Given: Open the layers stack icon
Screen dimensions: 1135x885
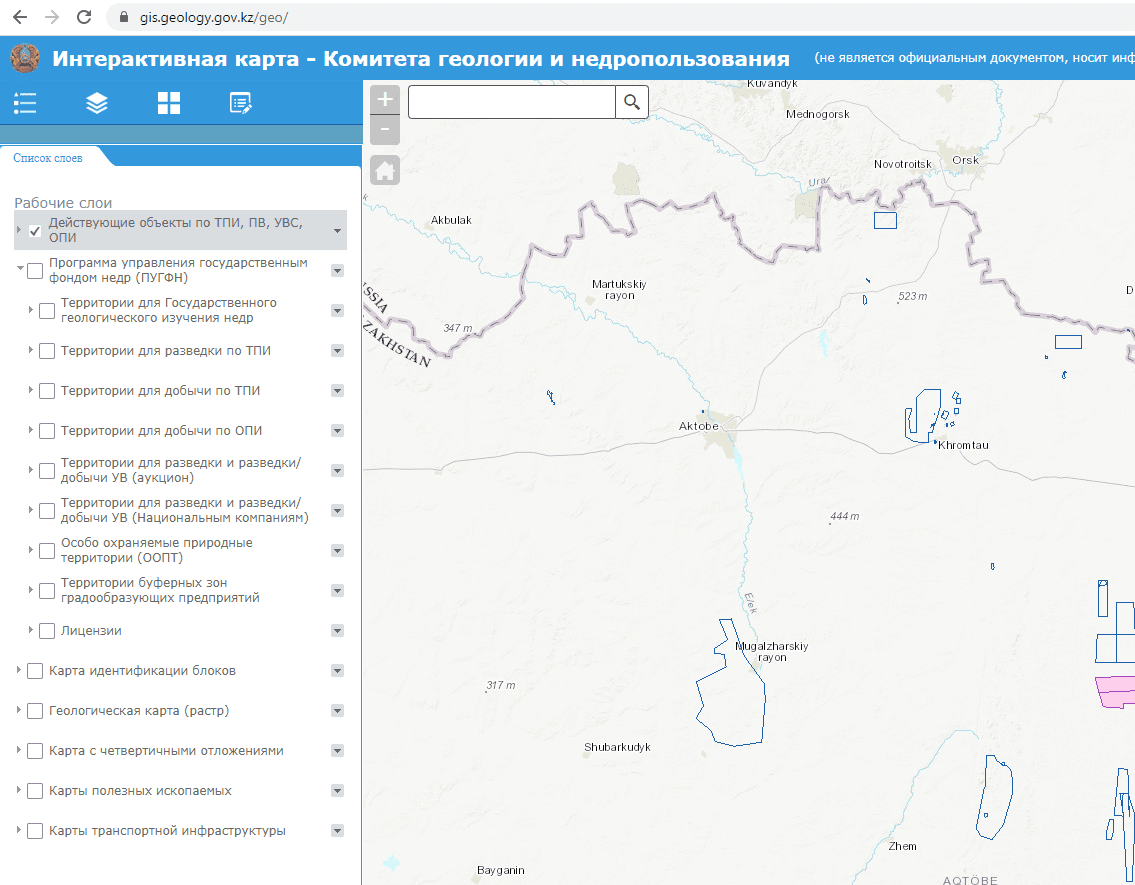Looking at the screenshot, I should (x=97, y=103).
